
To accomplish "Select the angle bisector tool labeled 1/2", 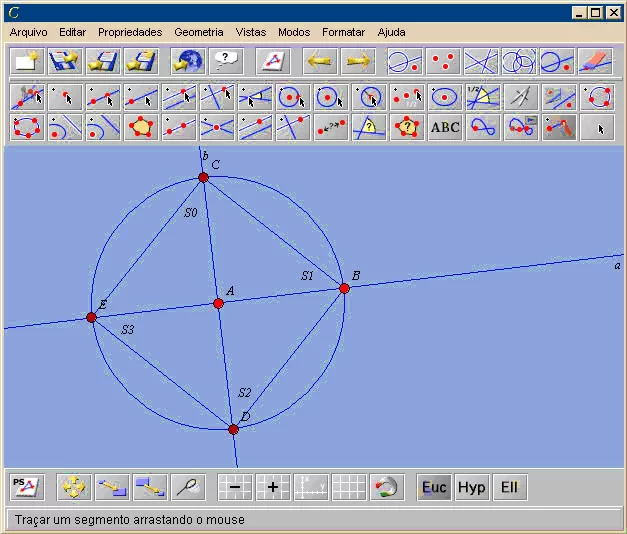I will coord(483,97).
